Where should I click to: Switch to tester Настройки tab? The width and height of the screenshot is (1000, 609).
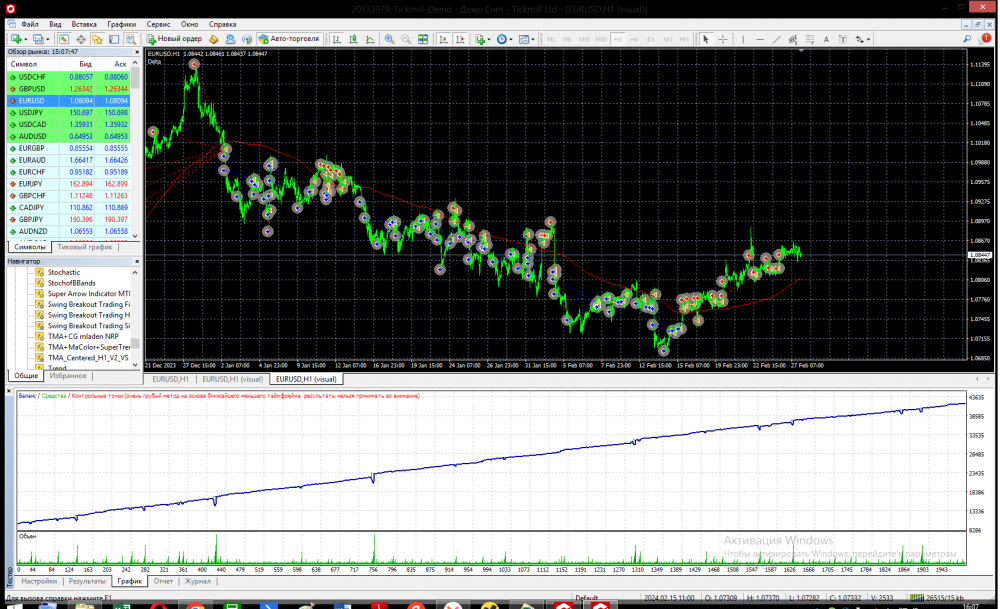[39, 581]
